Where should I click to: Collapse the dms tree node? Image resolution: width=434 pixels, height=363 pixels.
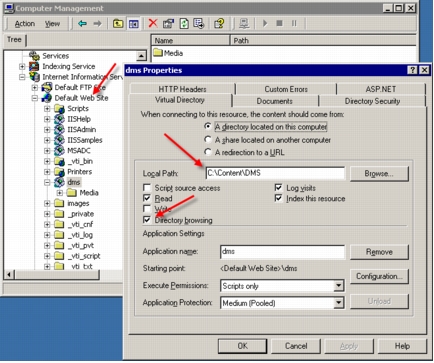tap(47, 182)
